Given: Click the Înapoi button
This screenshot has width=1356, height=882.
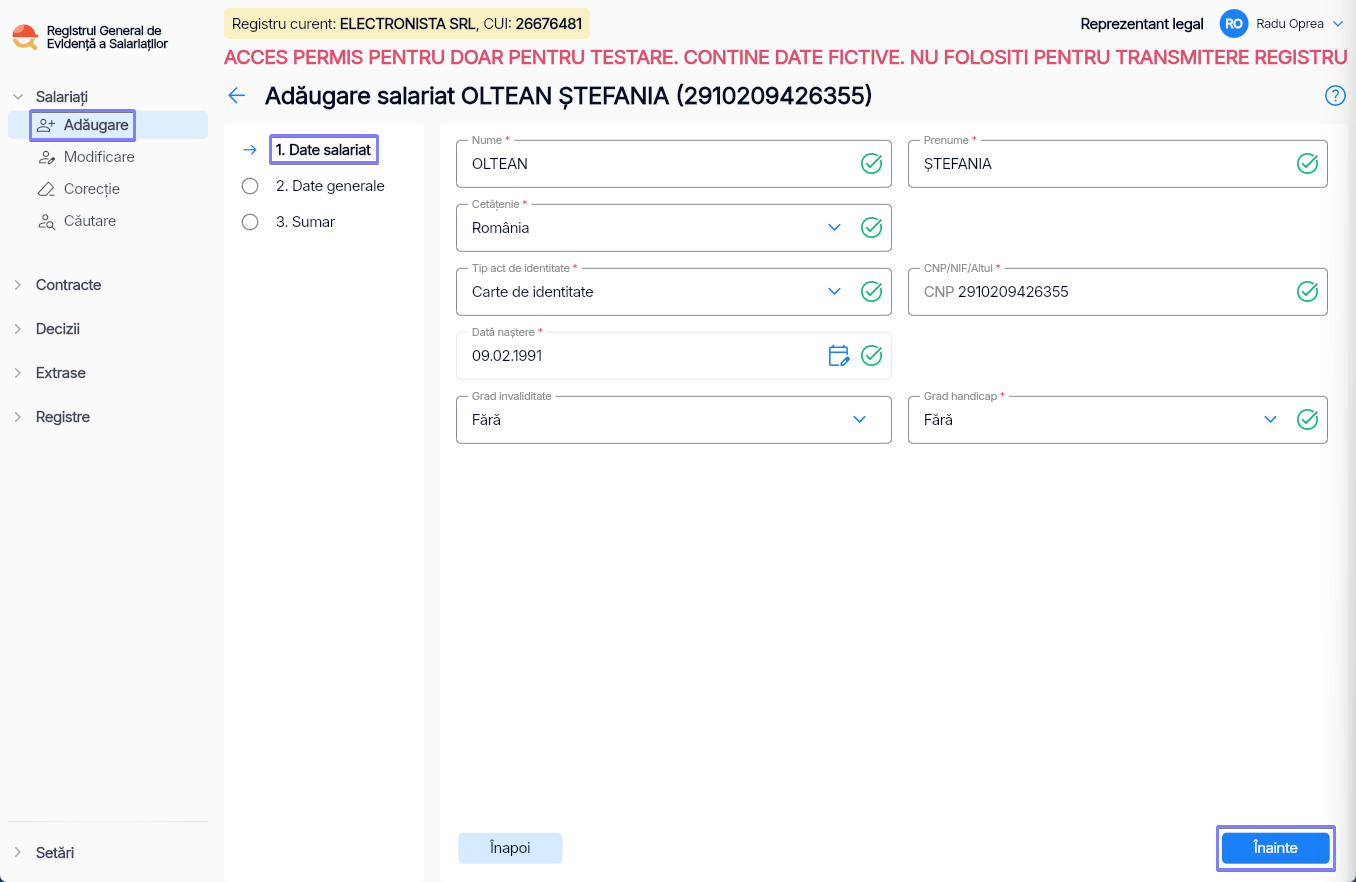Looking at the screenshot, I should (x=510, y=848).
